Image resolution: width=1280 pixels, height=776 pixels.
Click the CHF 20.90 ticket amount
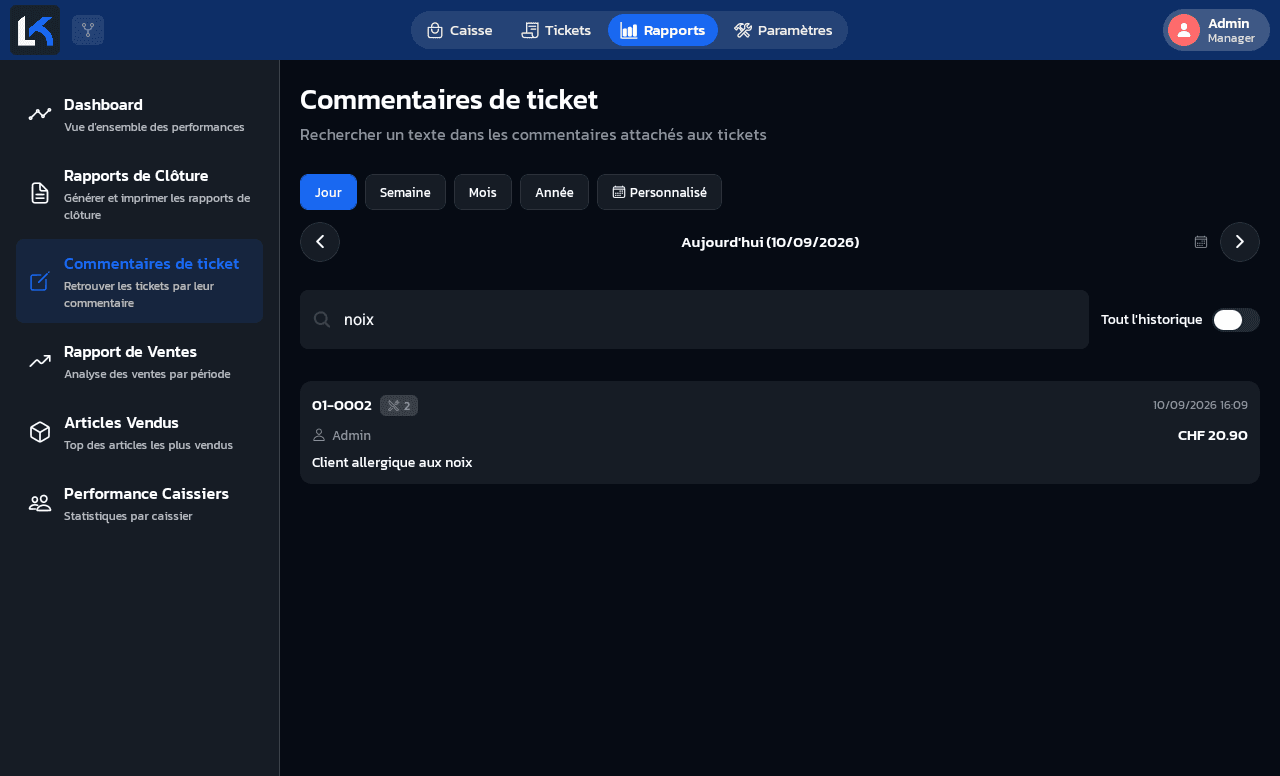coord(1213,435)
